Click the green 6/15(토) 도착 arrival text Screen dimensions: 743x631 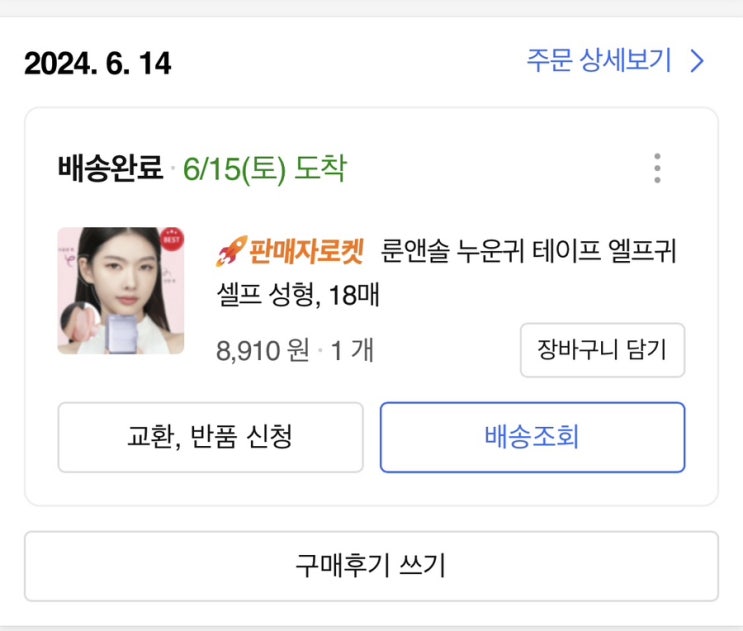[264, 168]
